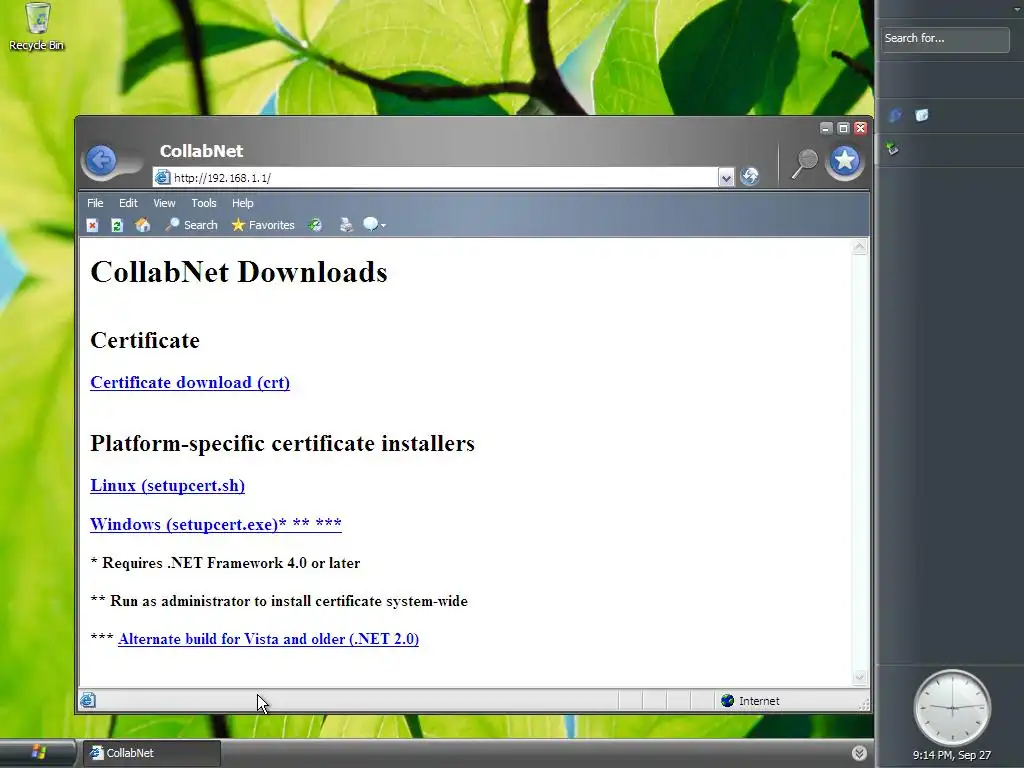Click the Go/refresh globe beside the address bar
Viewport: 1024px width, 768px height.
click(750, 176)
